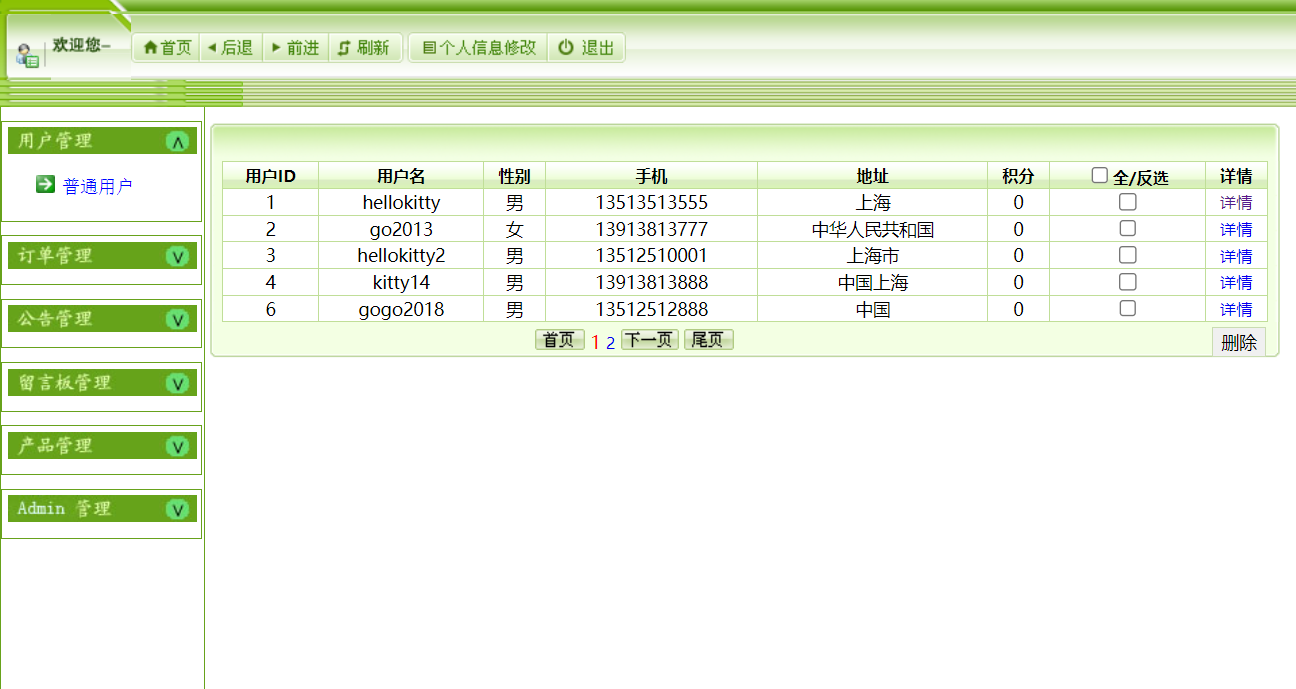Collapse the 用户管理 panel arrow
The width and height of the screenshot is (1296, 689).
coord(178,141)
